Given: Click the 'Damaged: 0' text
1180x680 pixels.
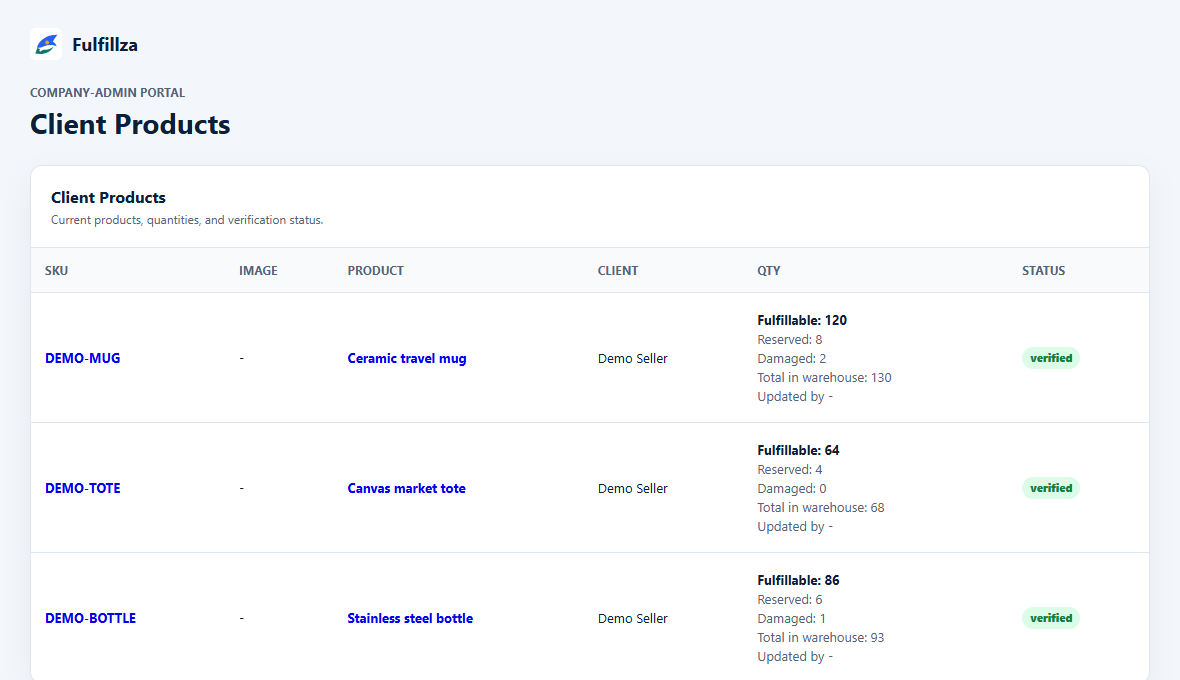Looking at the screenshot, I should (x=792, y=489).
